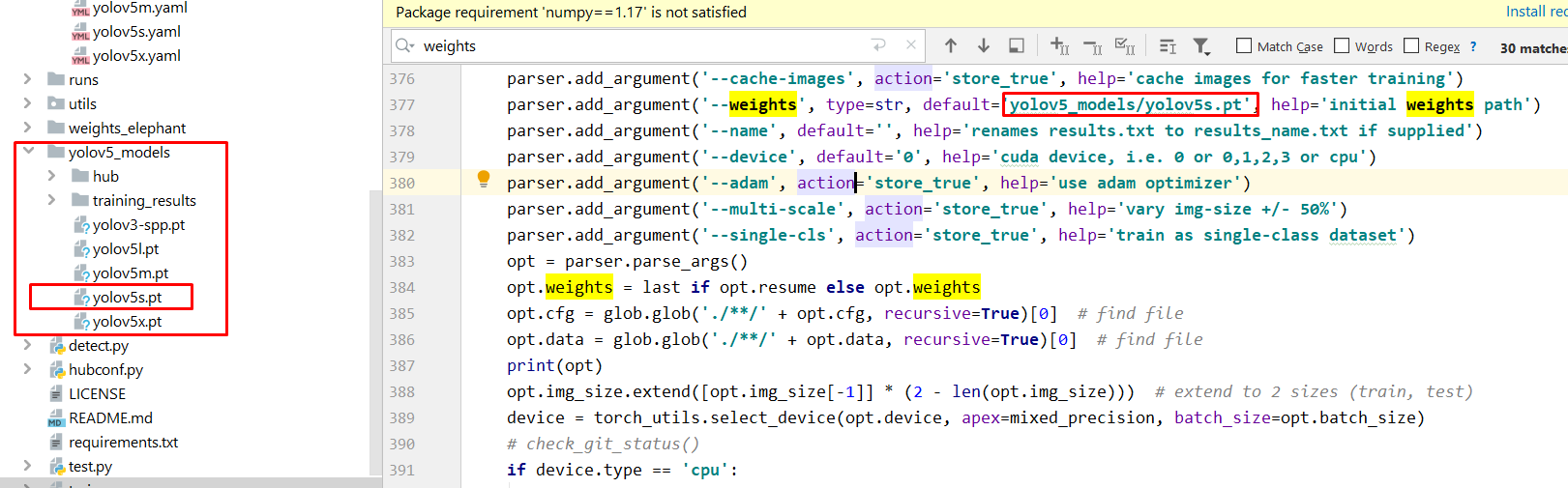
Task: Click new line insert icon in search field
Action: 878,45
